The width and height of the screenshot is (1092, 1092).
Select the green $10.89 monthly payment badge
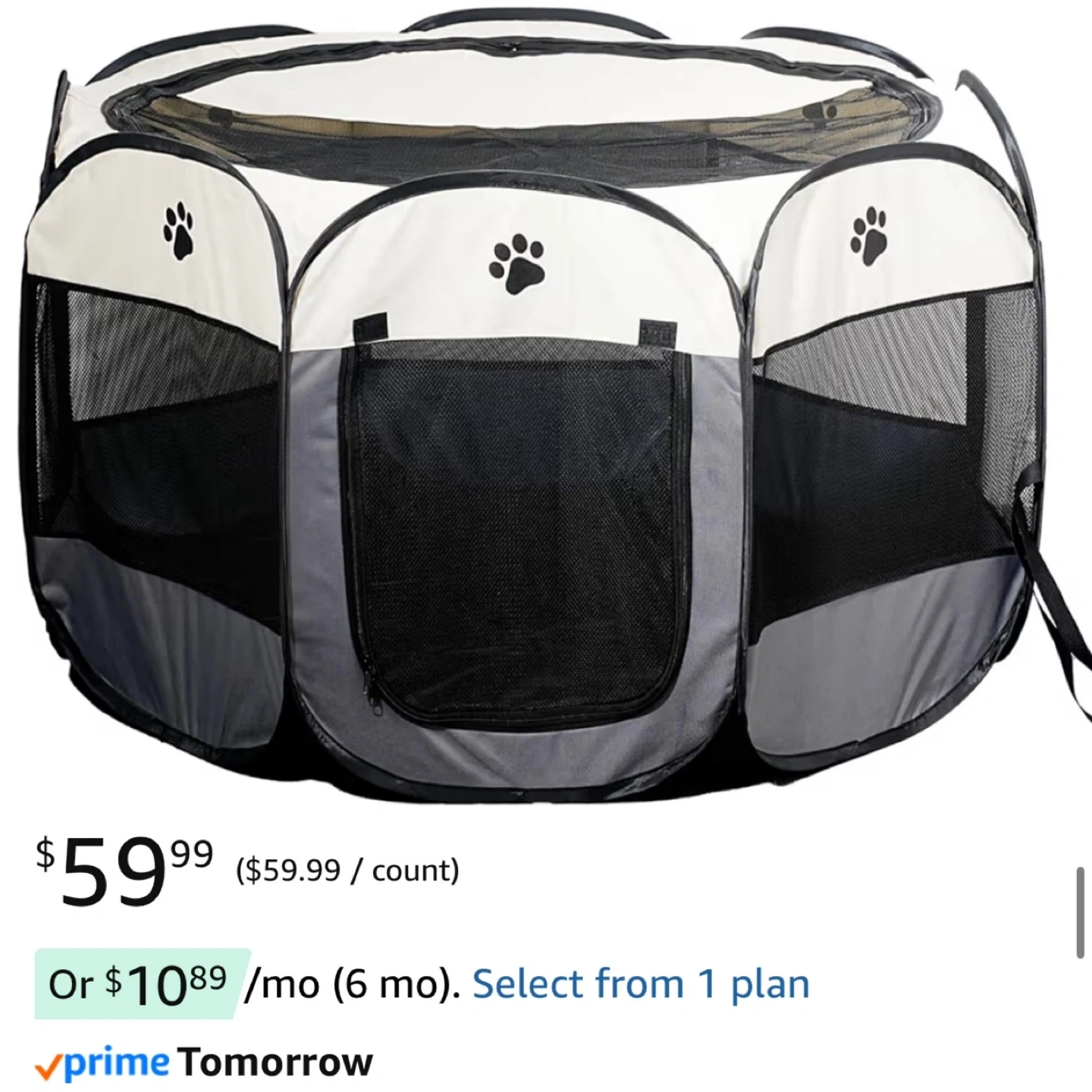141,984
